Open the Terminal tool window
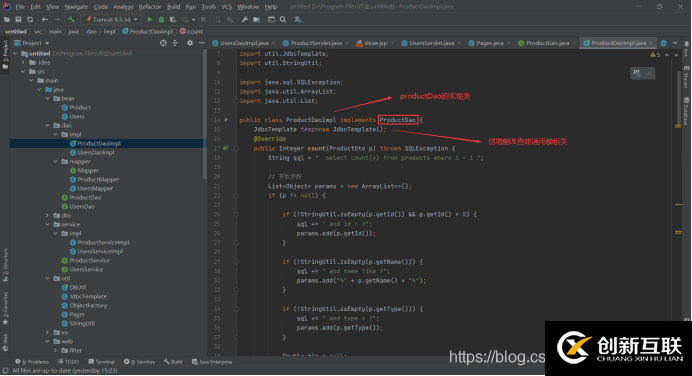This screenshot has width=692, height=376. (102, 362)
